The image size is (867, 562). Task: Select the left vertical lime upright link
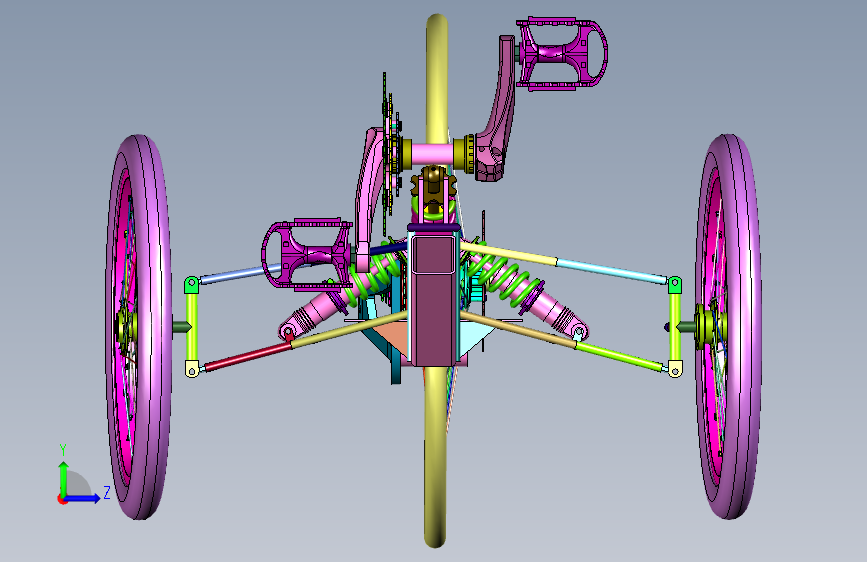[x=191, y=326]
